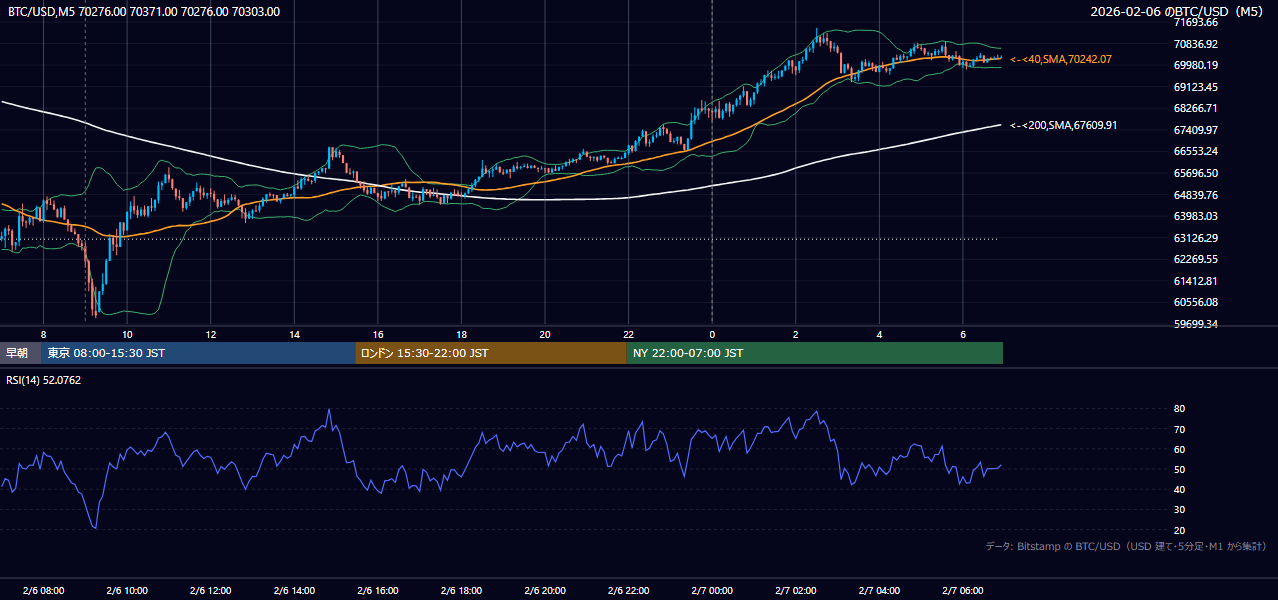The image size is (1278, 600).
Task: Click the bottom time label 2/6 20:00
Action: (545, 590)
